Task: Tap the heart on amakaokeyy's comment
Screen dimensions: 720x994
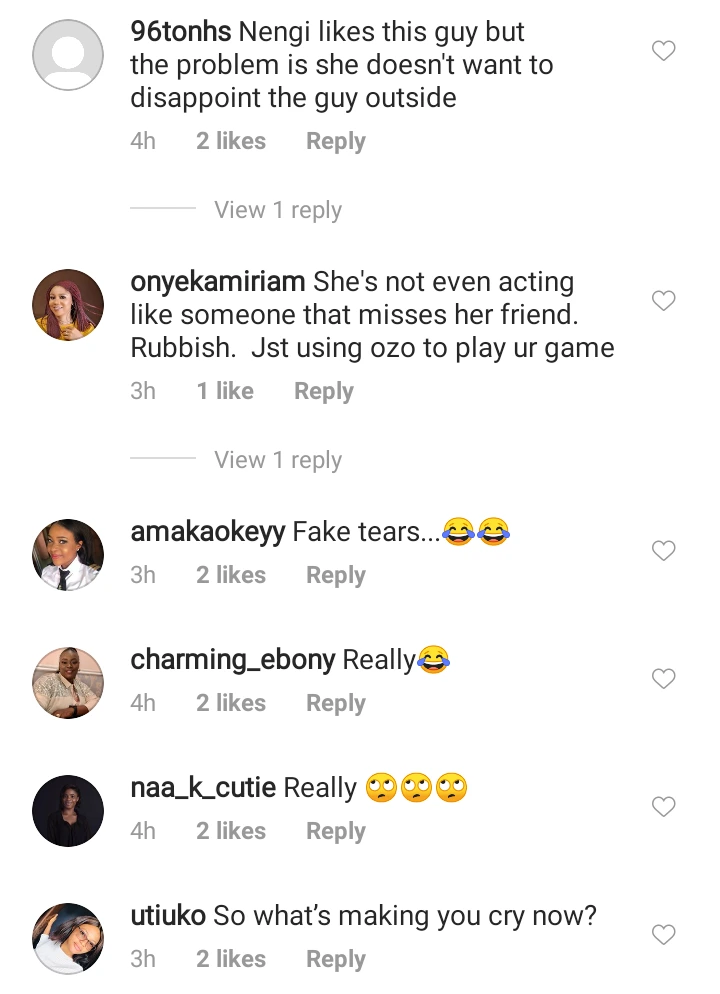Action: pyautogui.click(x=664, y=551)
